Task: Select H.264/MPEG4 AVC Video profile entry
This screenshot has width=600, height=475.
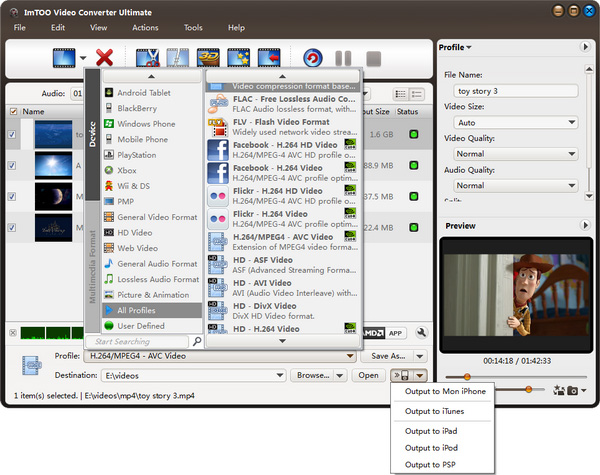Action: [282, 242]
